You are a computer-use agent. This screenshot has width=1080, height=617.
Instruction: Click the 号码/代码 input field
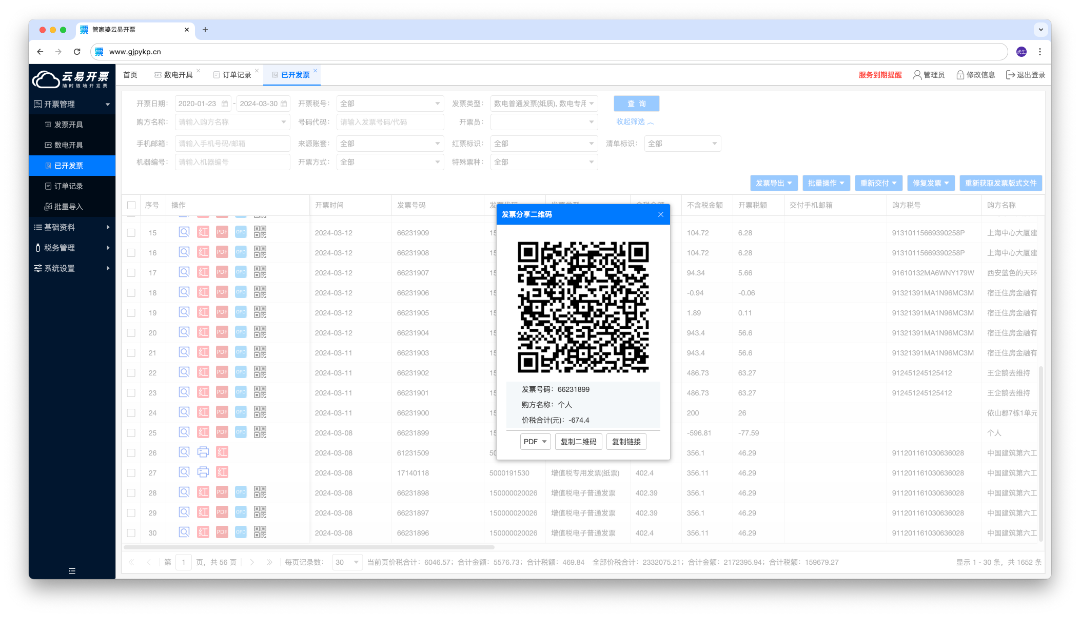click(390, 122)
